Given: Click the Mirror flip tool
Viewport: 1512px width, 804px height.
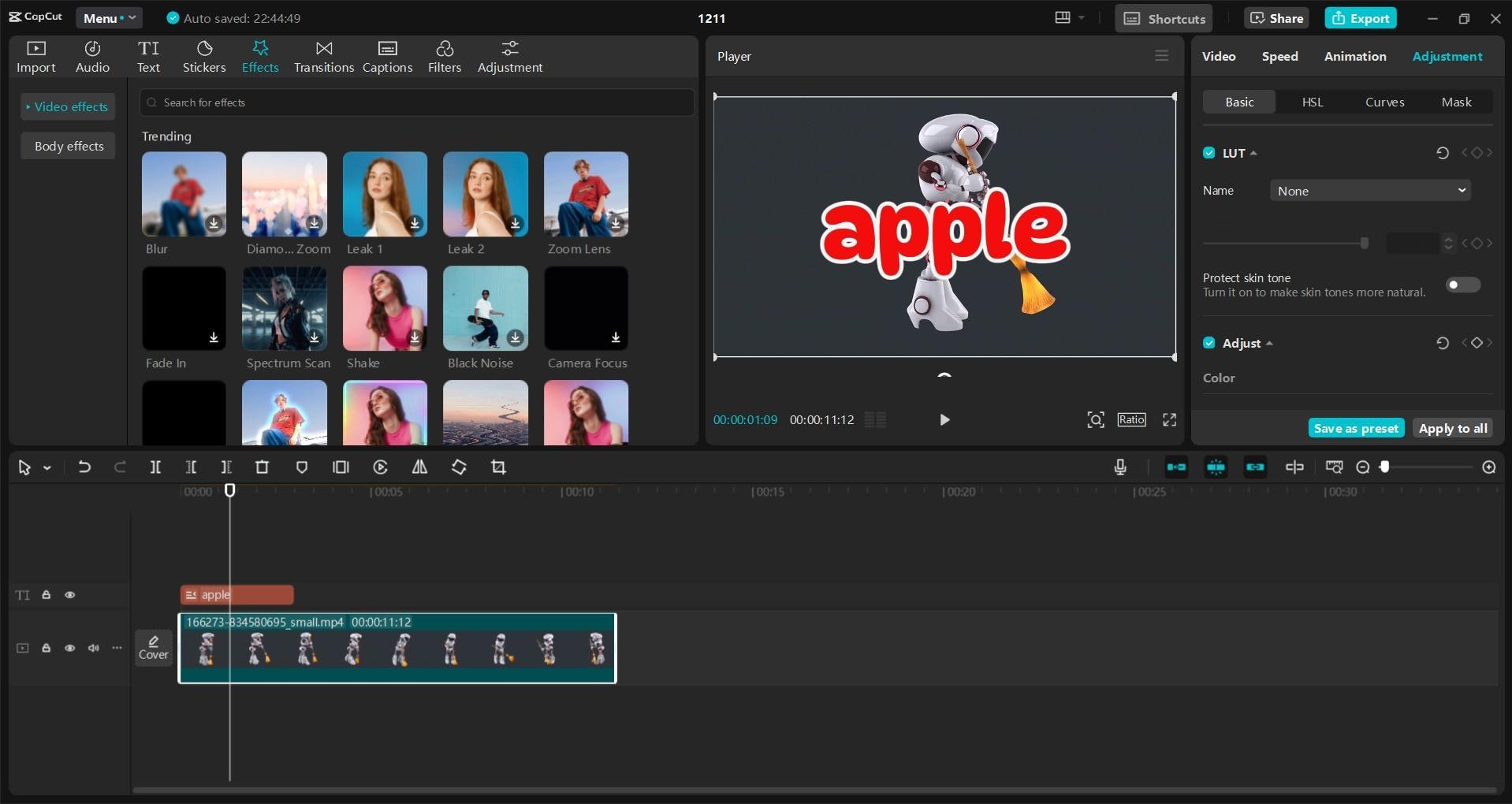Looking at the screenshot, I should [x=419, y=467].
